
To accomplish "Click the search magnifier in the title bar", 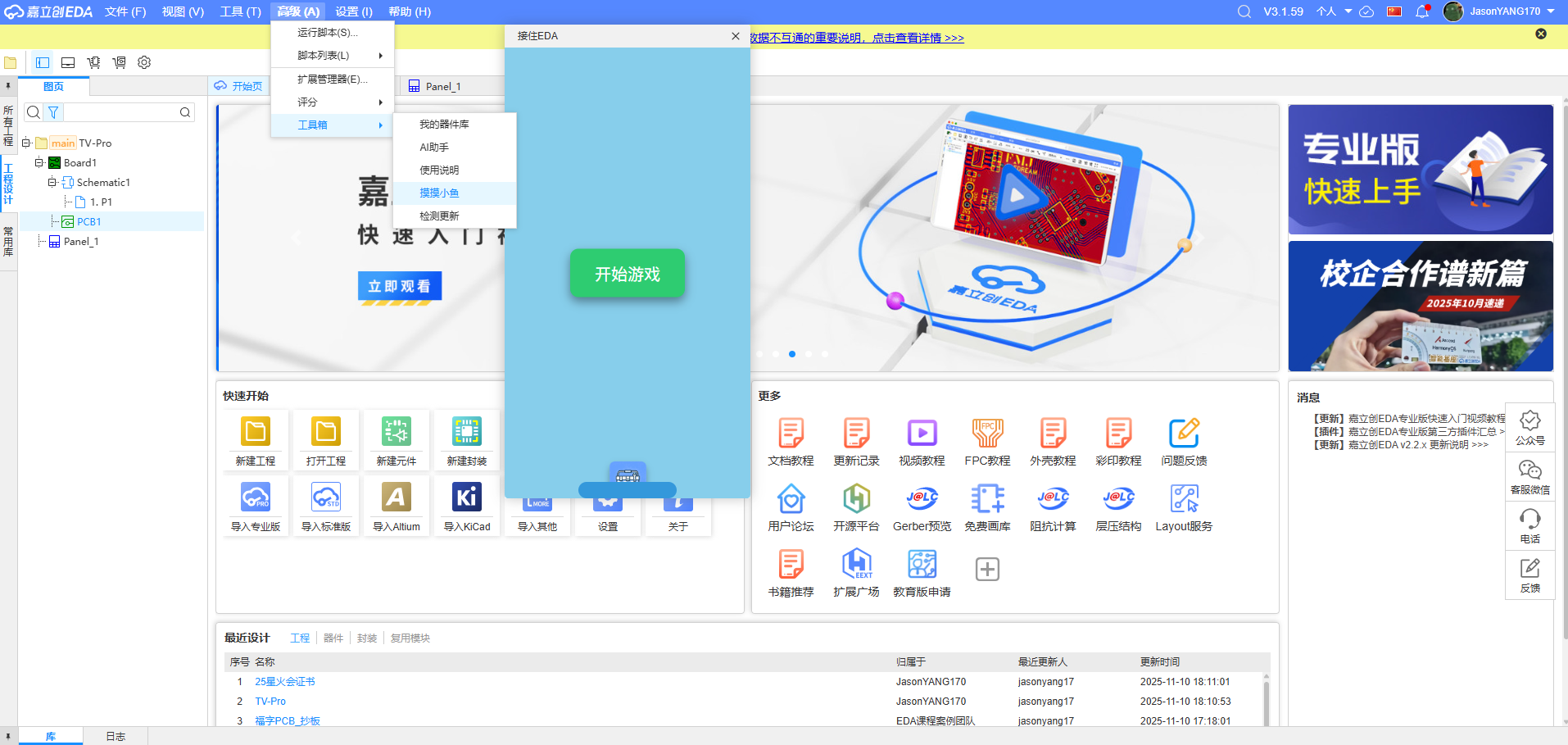I will pos(1244,11).
